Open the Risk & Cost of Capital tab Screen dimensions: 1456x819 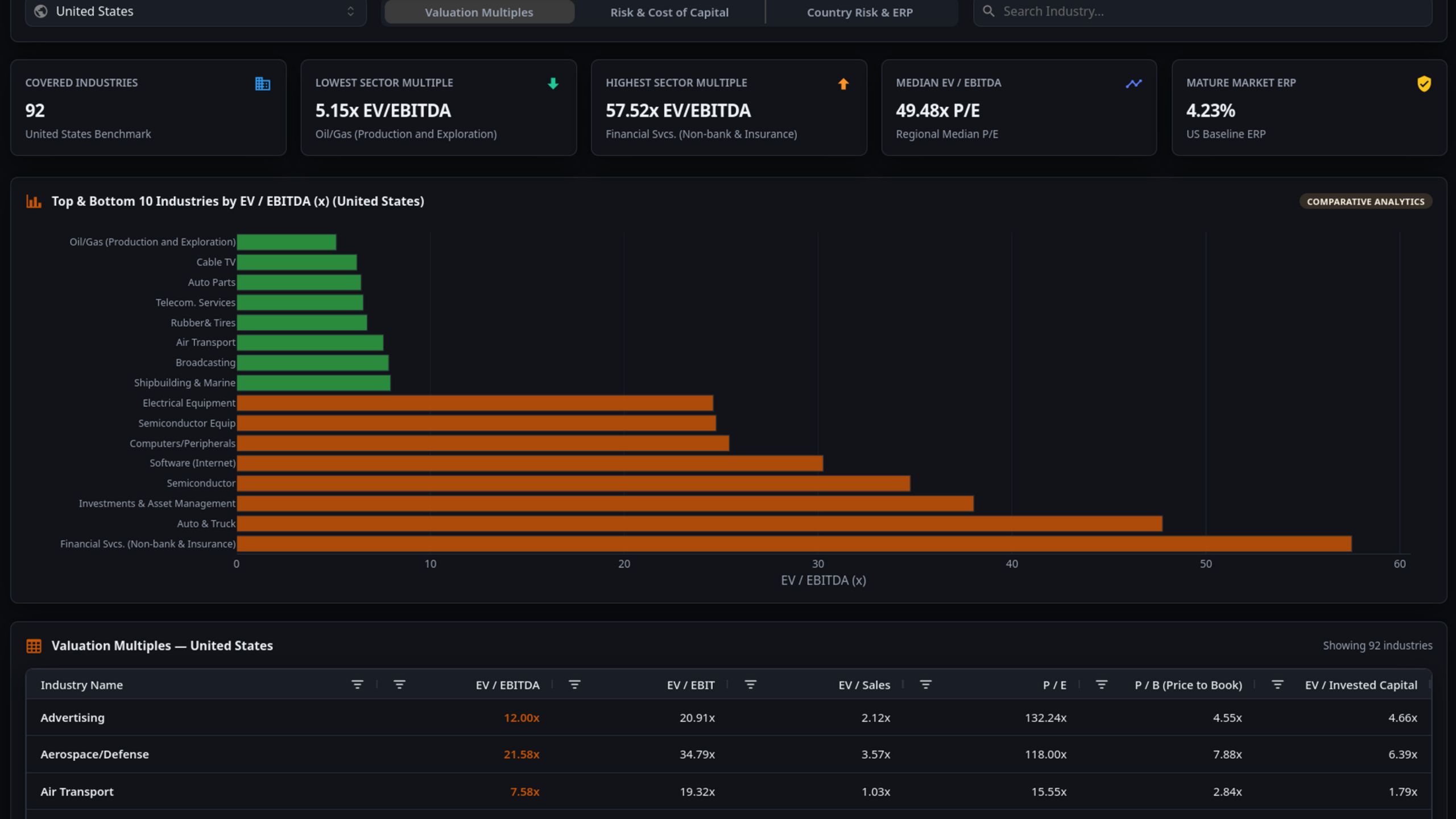[669, 12]
